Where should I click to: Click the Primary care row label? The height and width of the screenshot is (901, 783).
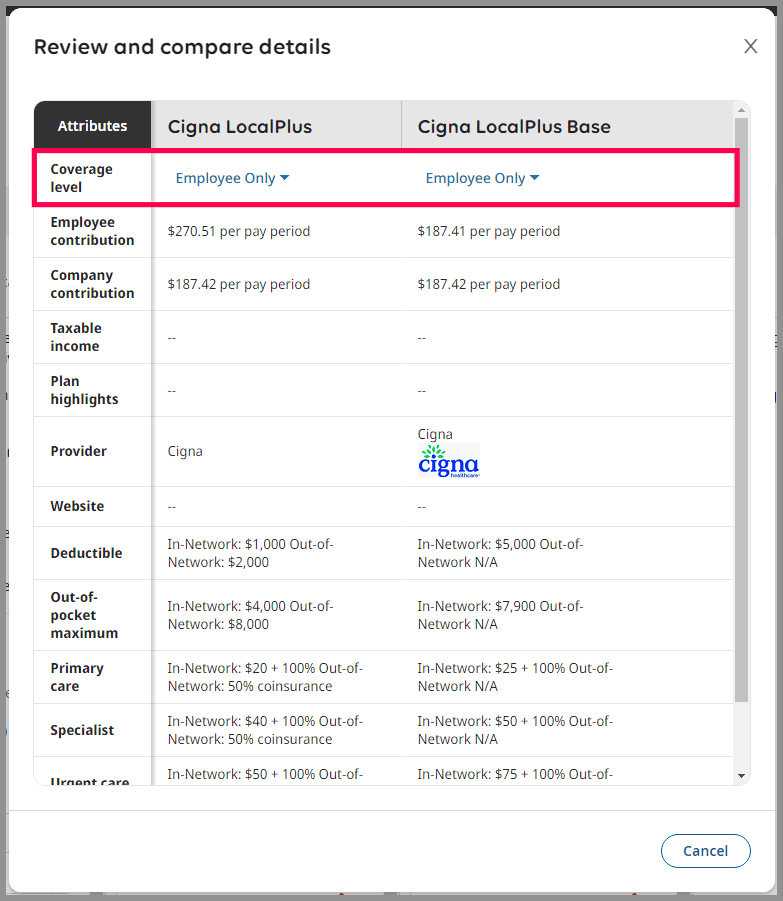[77, 677]
